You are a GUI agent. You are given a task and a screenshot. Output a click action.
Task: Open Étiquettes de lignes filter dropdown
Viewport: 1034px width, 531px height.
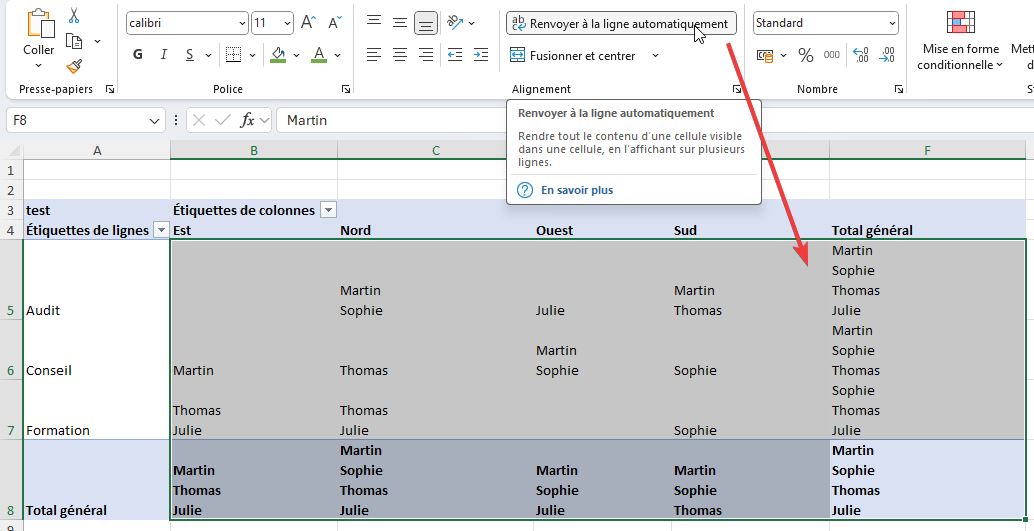(160, 230)
